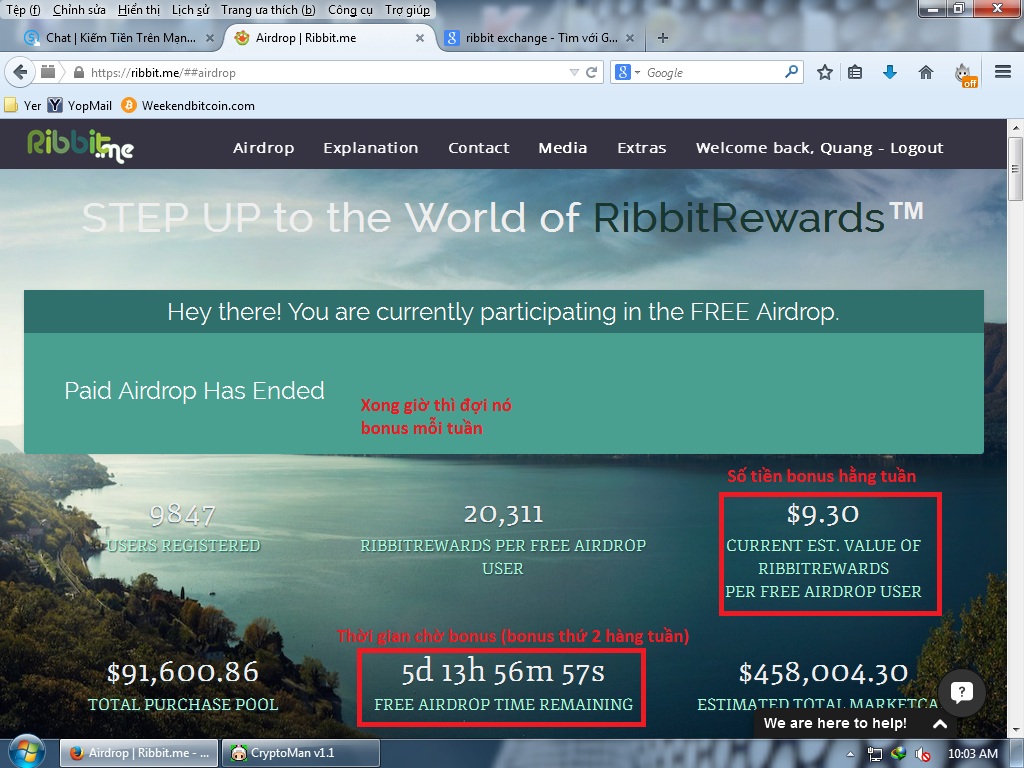Open the Trang ưa thích menu
Screen dimensions: 1024x768
[x=268, y=10]
